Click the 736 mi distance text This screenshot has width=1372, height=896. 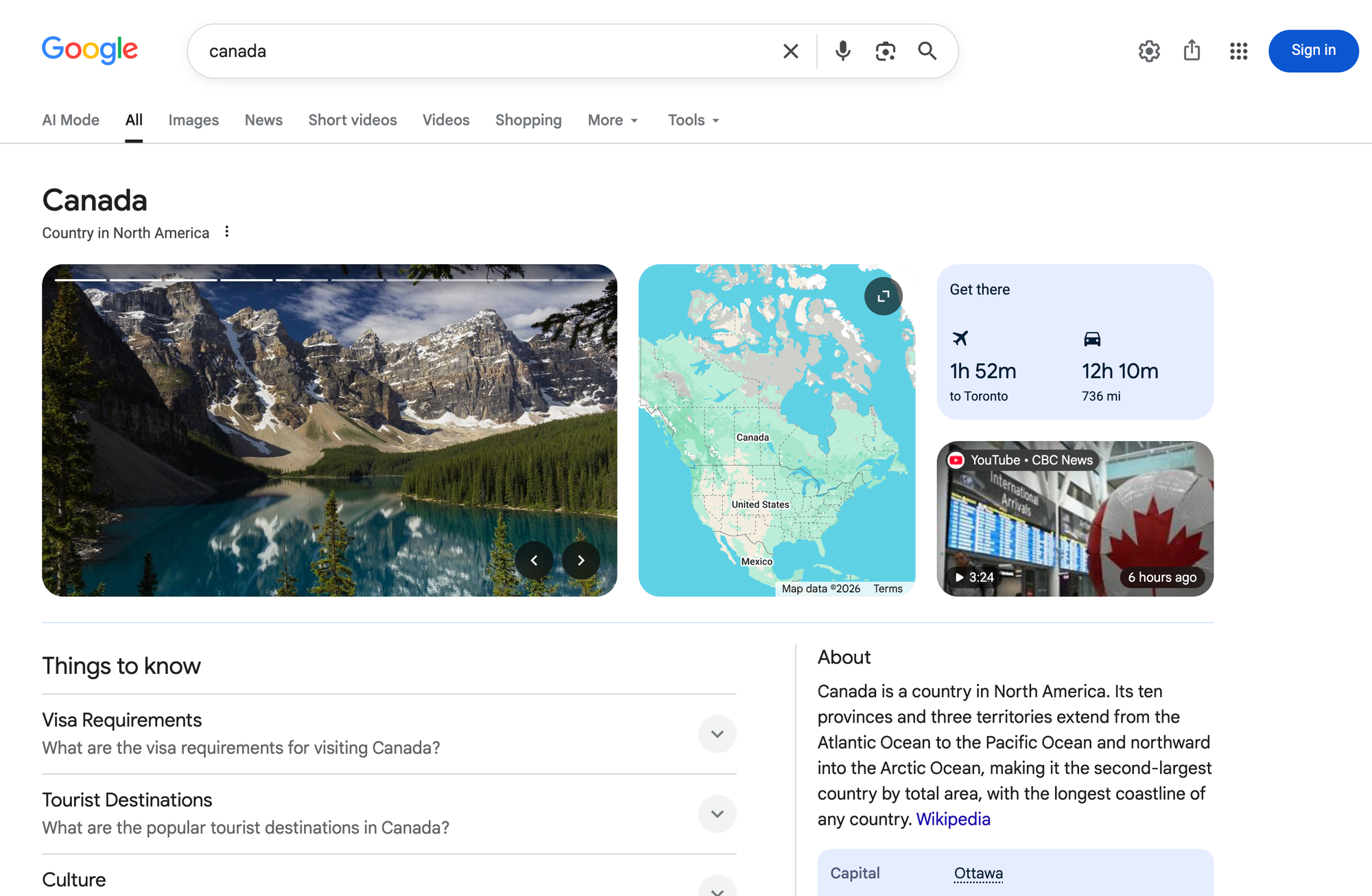click(1101, 396)
